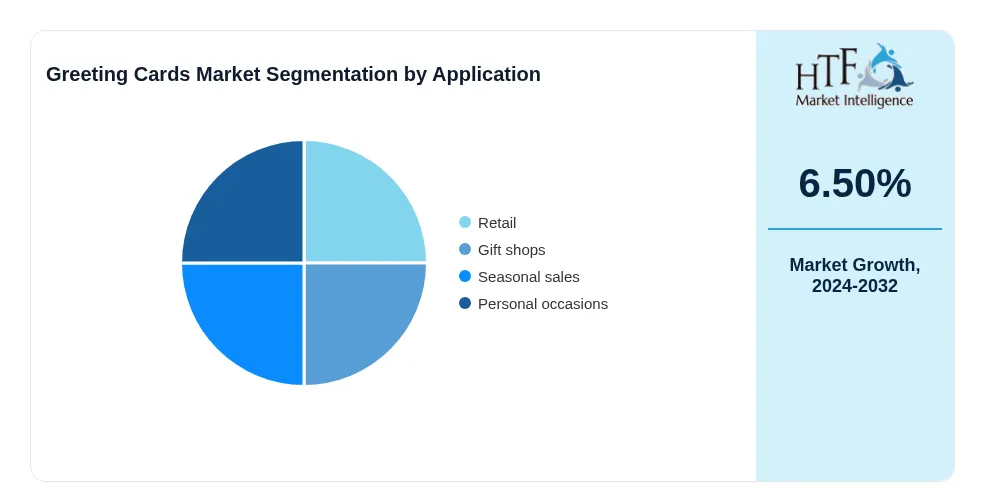The width and height of the screenshot is (983, 500).
Task: Click the Gift shops legend dot
Action: pyautogui.click(x=465, y=249)
